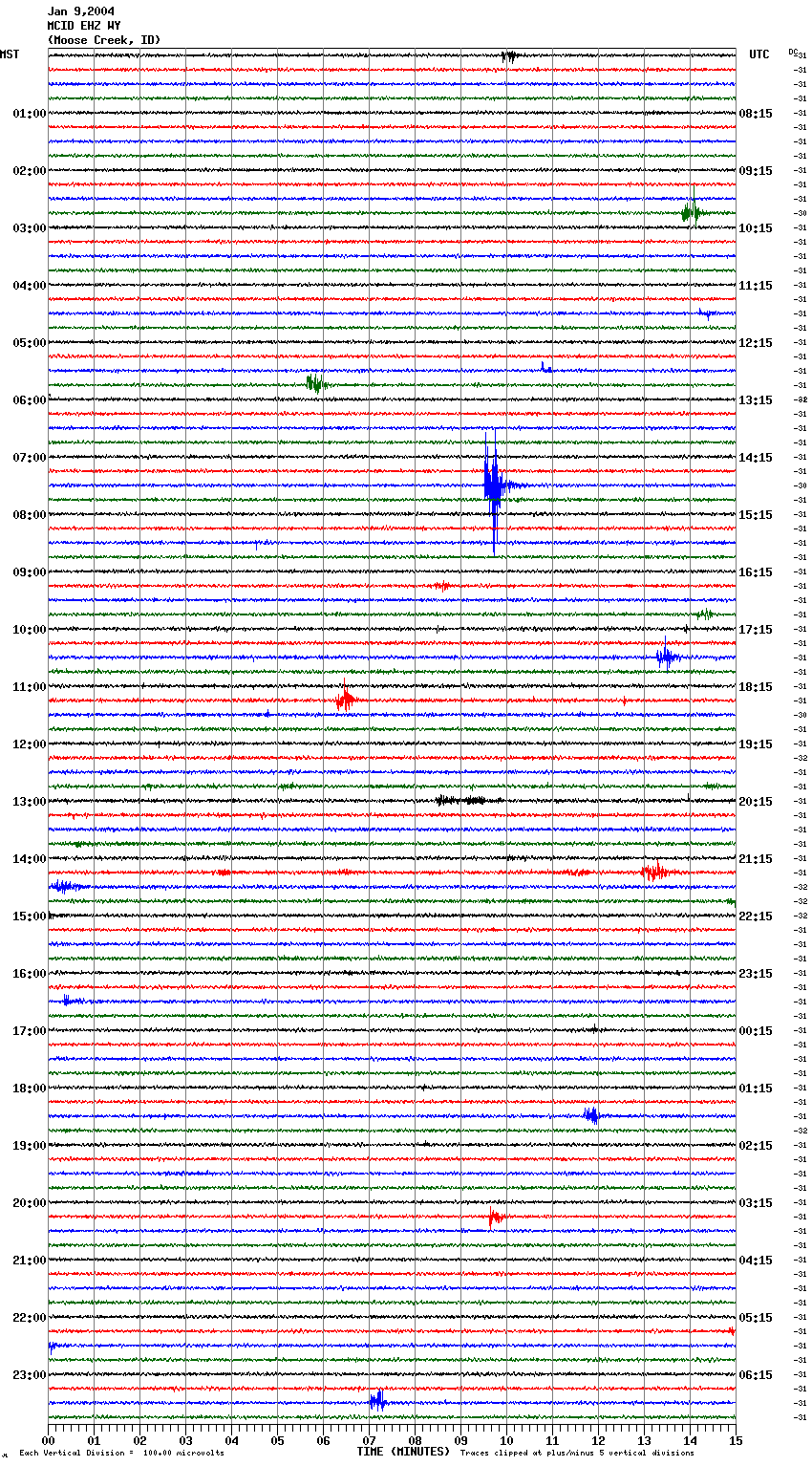Click the 20:15 UTC time label
Screen dimensions: 812x1466
coord(756,802)
